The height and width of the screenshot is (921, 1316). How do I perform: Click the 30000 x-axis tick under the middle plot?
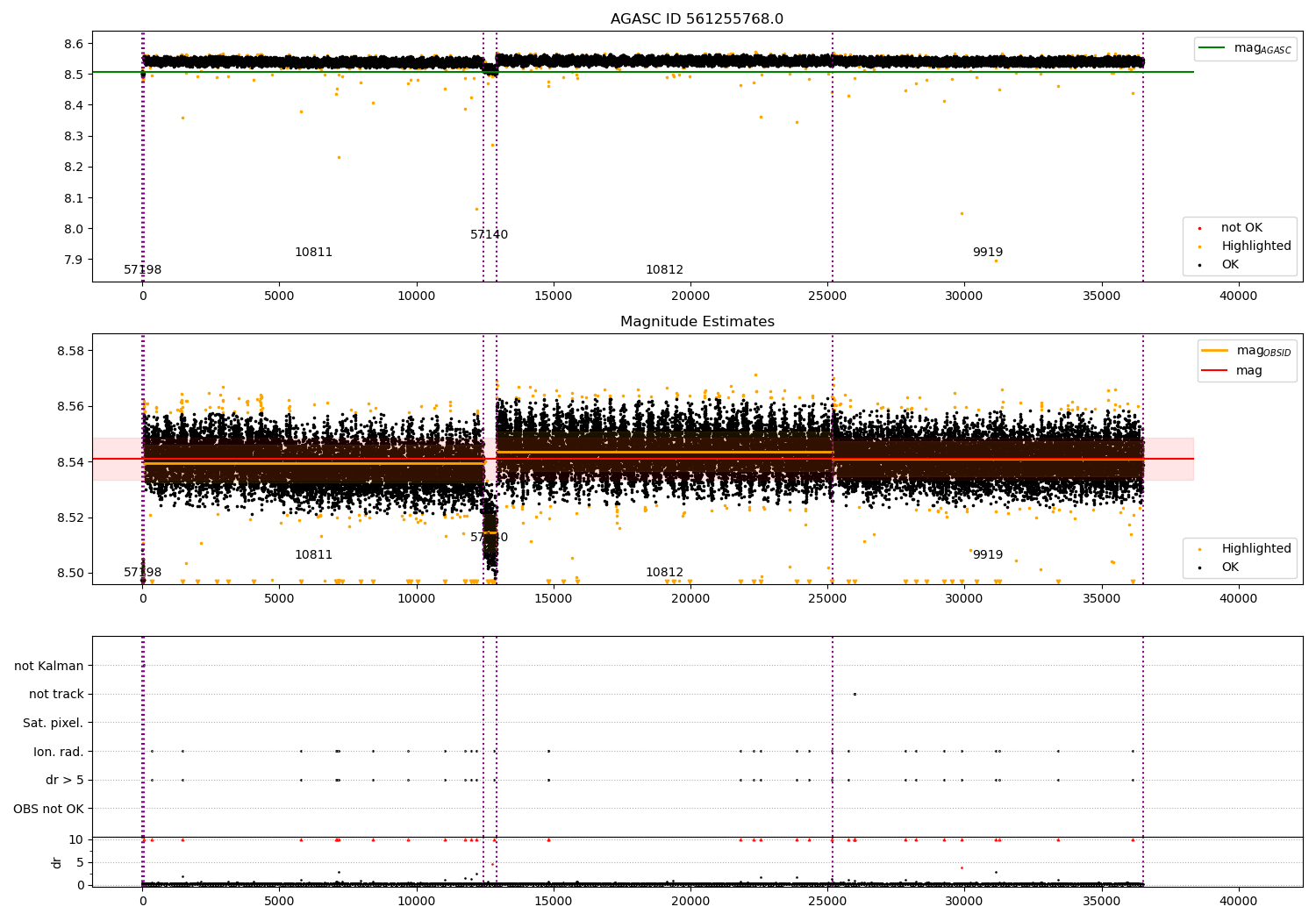[x=964, y=599]
